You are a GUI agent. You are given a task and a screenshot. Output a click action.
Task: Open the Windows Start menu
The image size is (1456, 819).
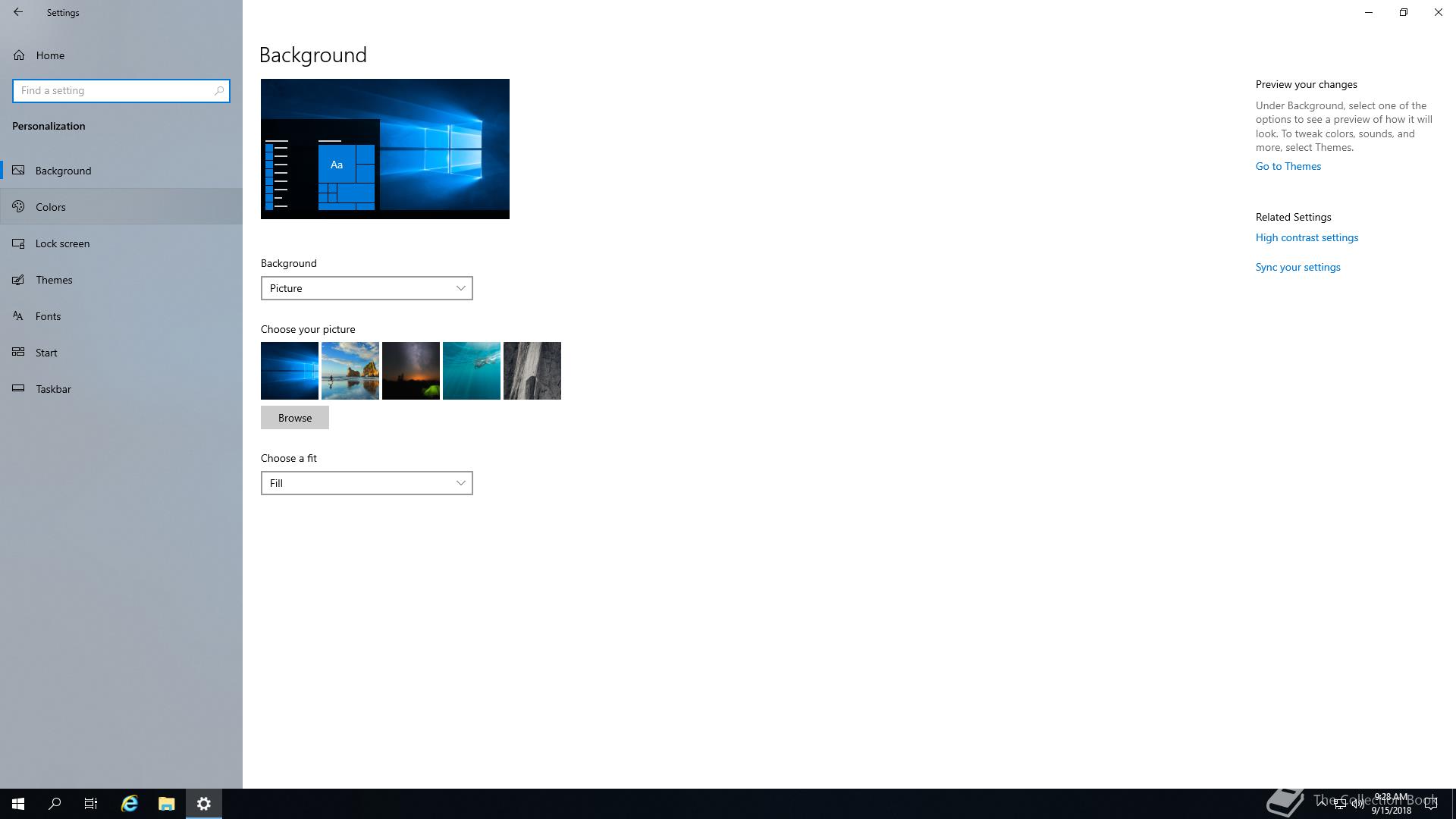(x=18, y=804)
